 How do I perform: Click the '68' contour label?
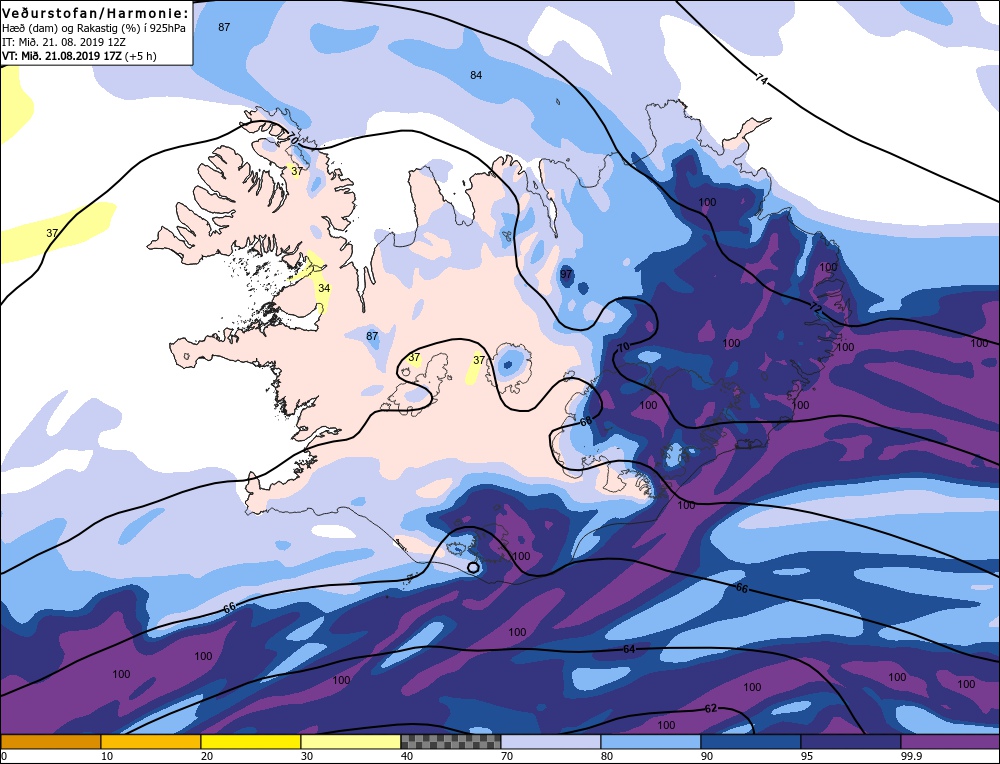(x=586, y=422)
